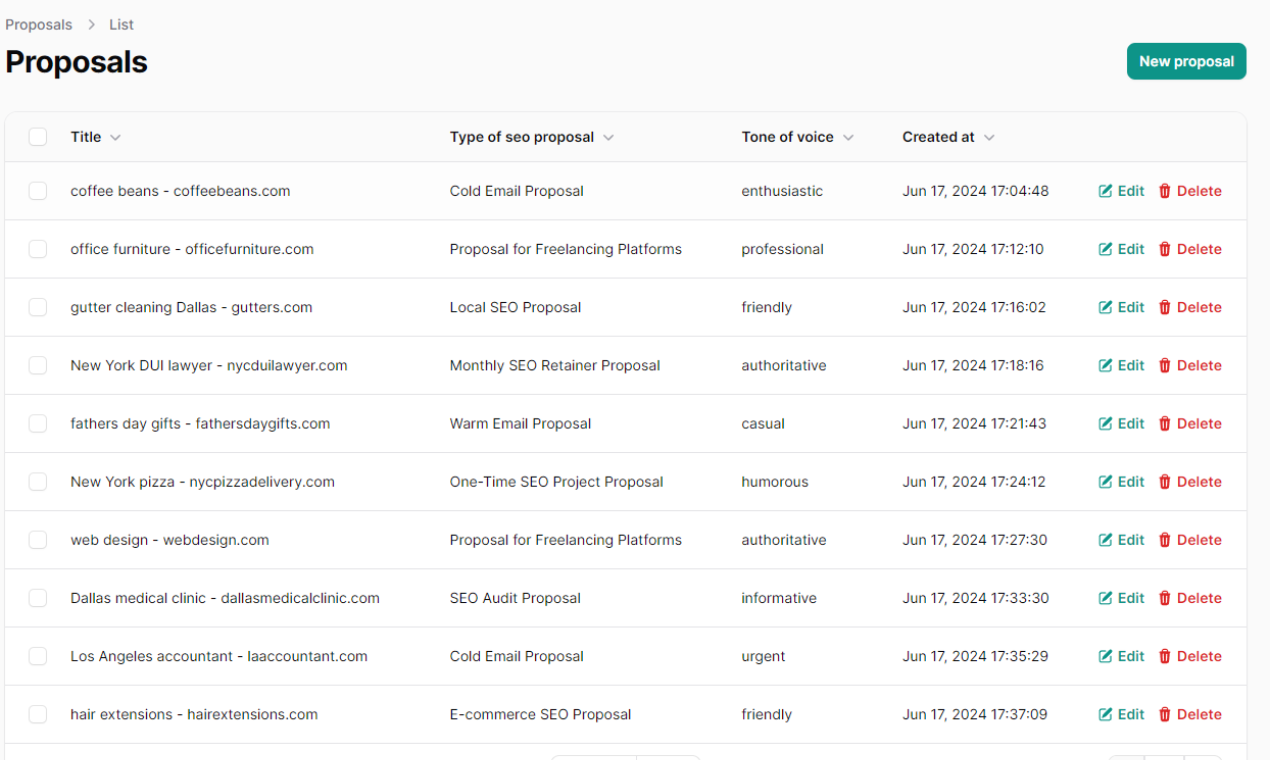
Task: Tick the New York DUI lawyer checkbox
Action: tap(38, 365)
